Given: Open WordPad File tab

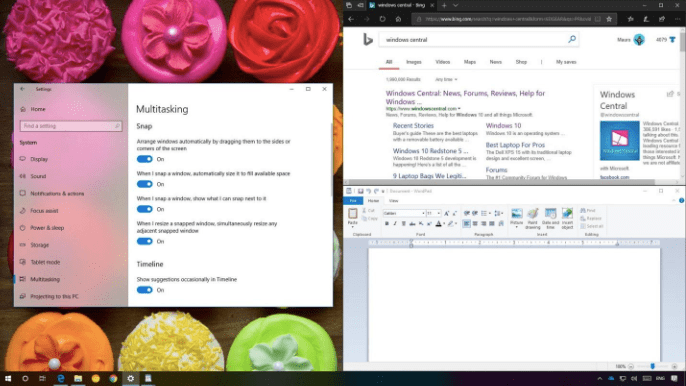Looking at the screenshot, I should 353,200.
